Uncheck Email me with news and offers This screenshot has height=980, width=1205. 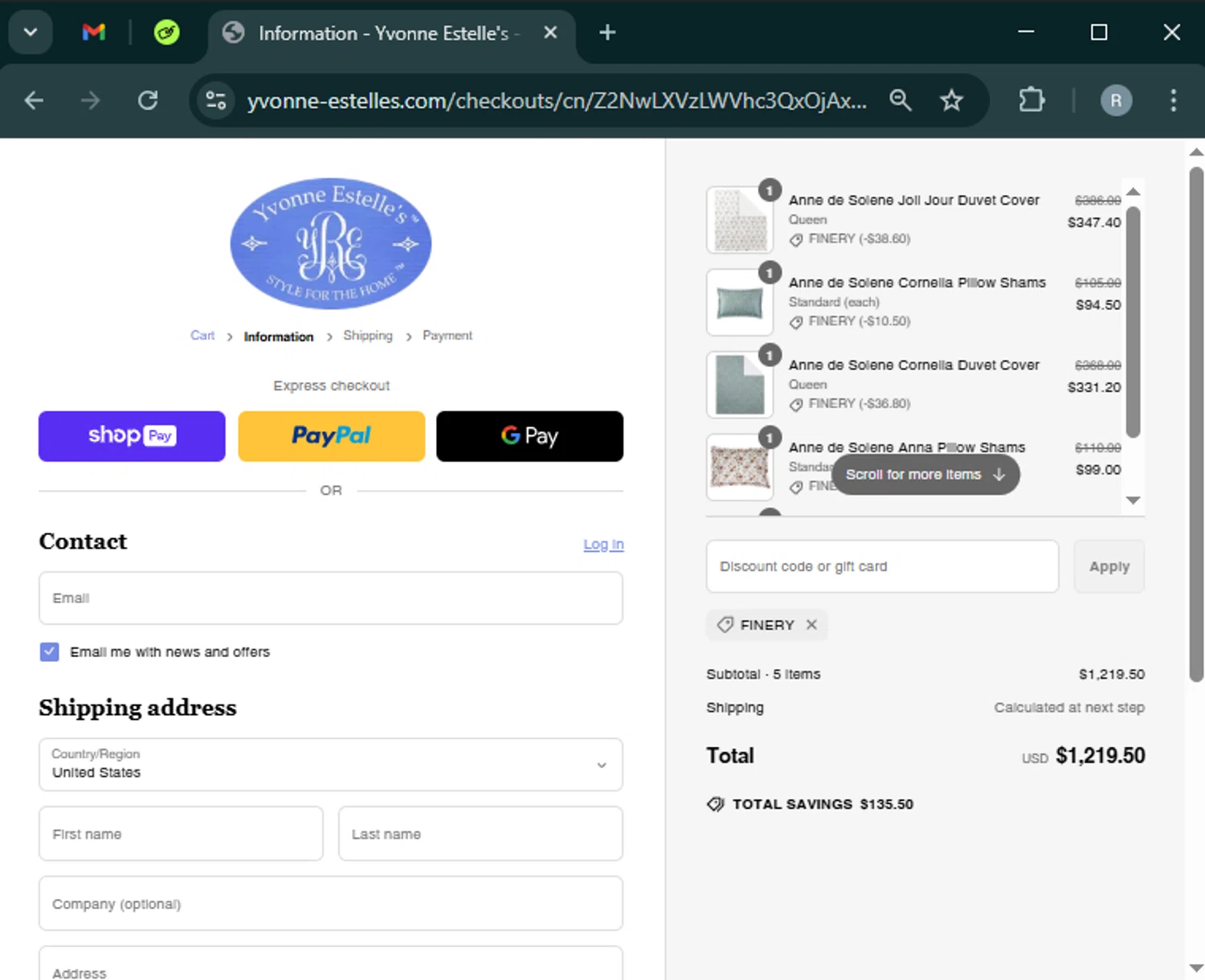point(49,651)
